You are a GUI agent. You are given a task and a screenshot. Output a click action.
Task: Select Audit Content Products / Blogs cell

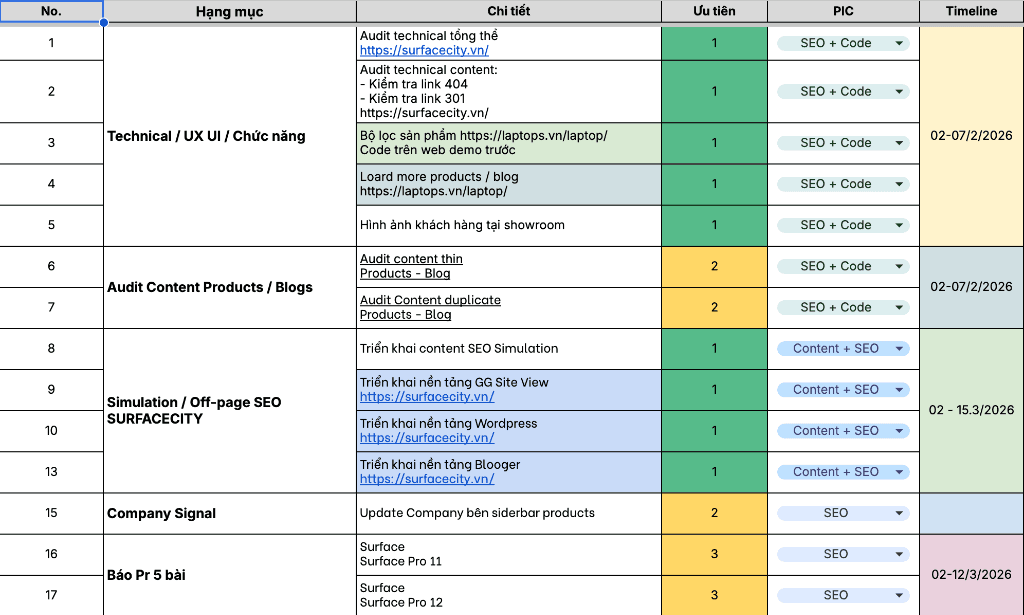[230, 287]
